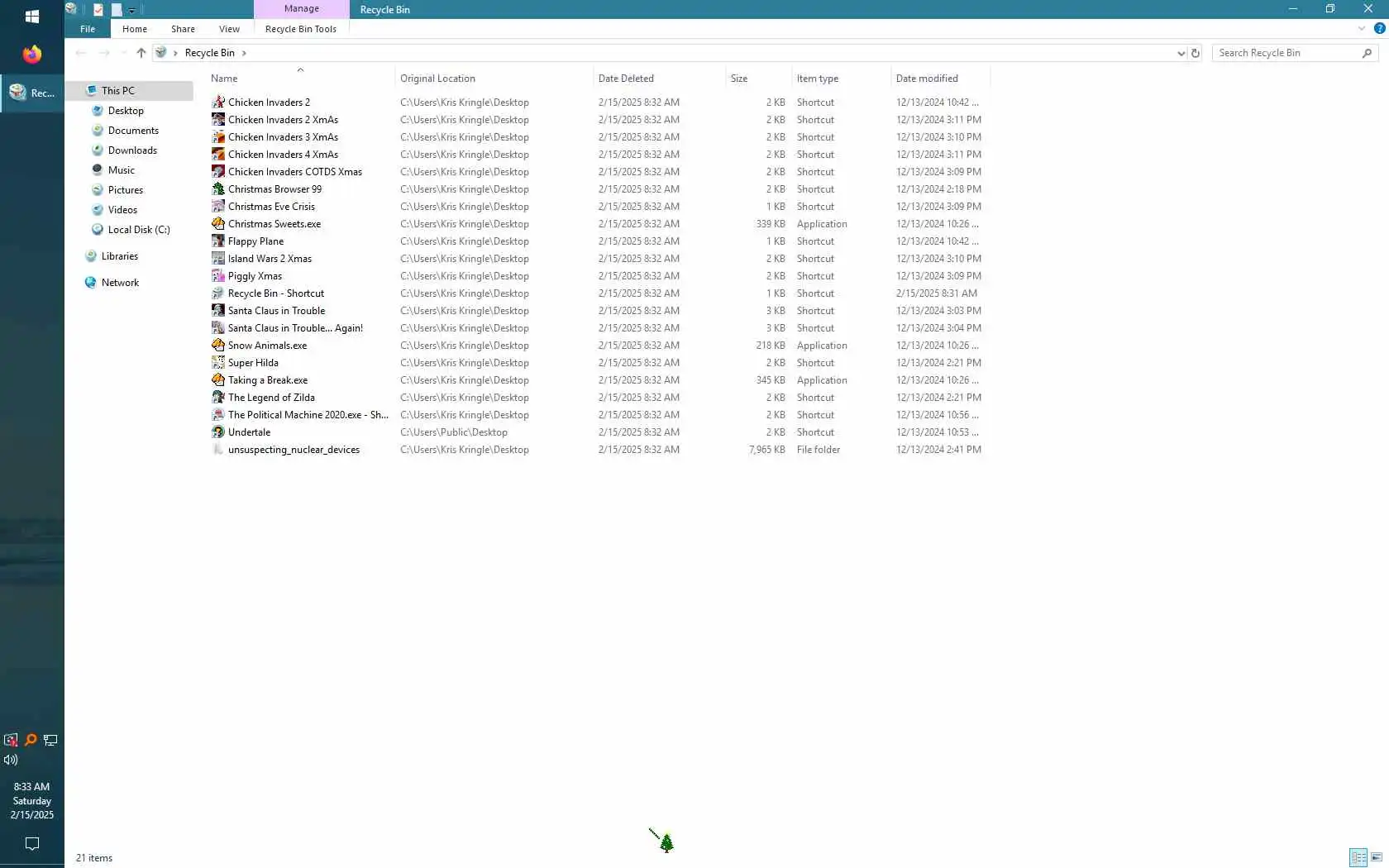Image resolution: width=1389 pixels, height=868 pixels.
Task: Click the Recycle Bin icon in the address bar
Action: pos(161,53)
